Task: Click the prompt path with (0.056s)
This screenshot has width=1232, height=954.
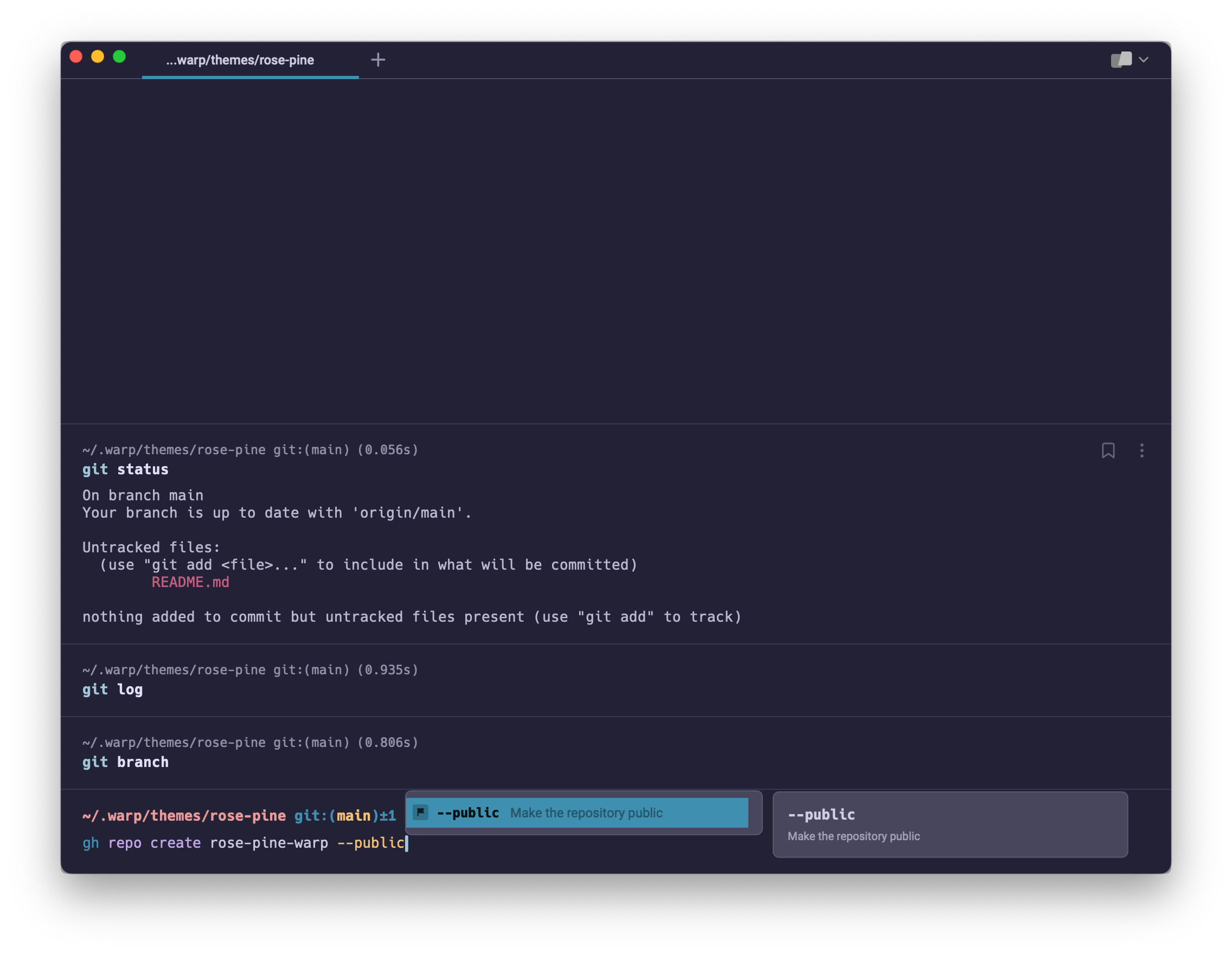Action: point(251,449)
